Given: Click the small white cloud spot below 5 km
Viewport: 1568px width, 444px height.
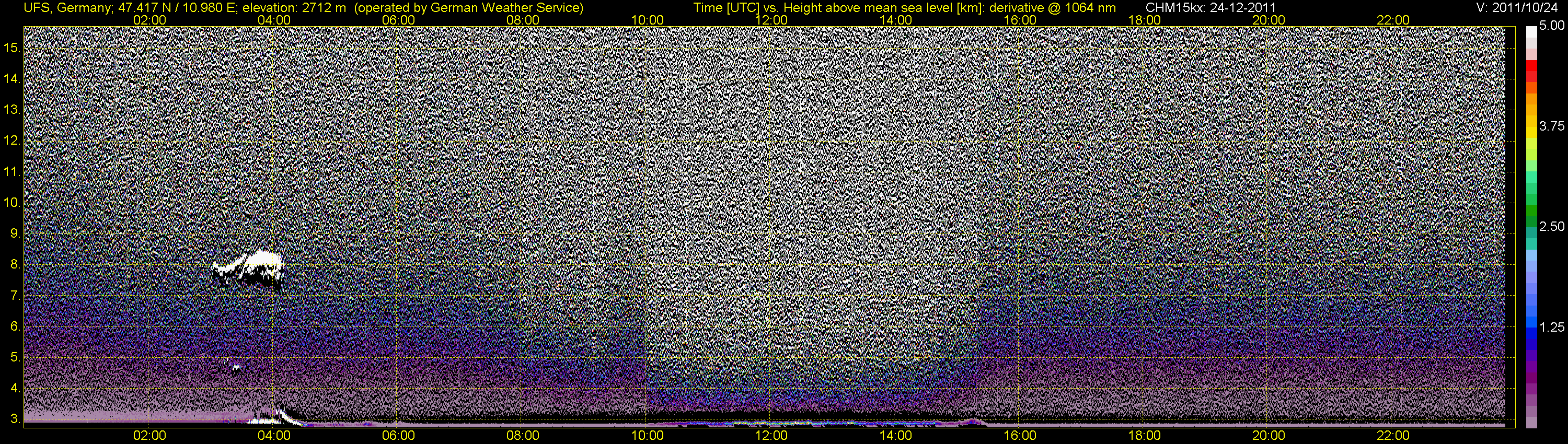Looking at the screenshot, I should [236, 367].
